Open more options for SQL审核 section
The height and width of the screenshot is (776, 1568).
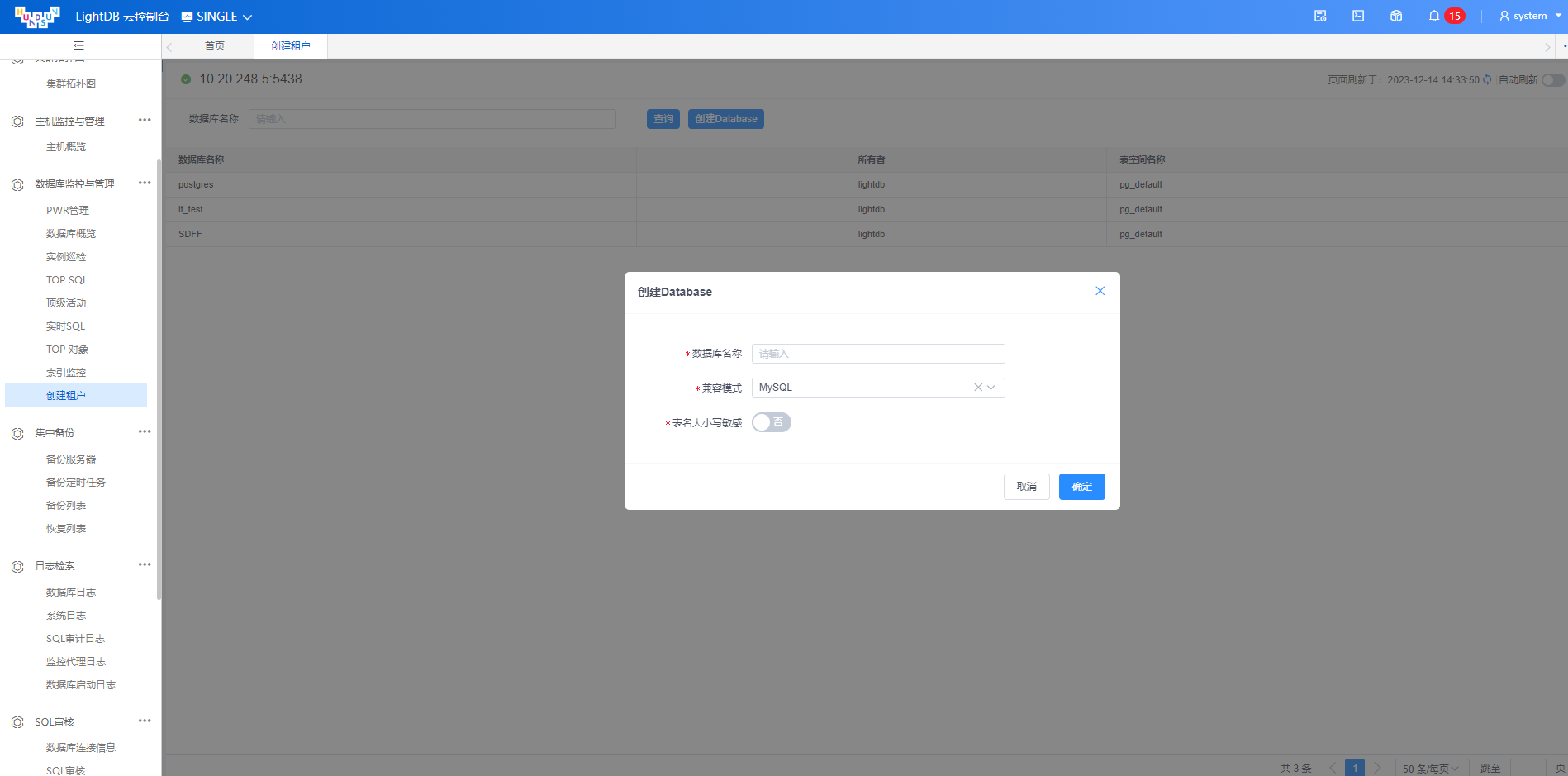[145, 721]
